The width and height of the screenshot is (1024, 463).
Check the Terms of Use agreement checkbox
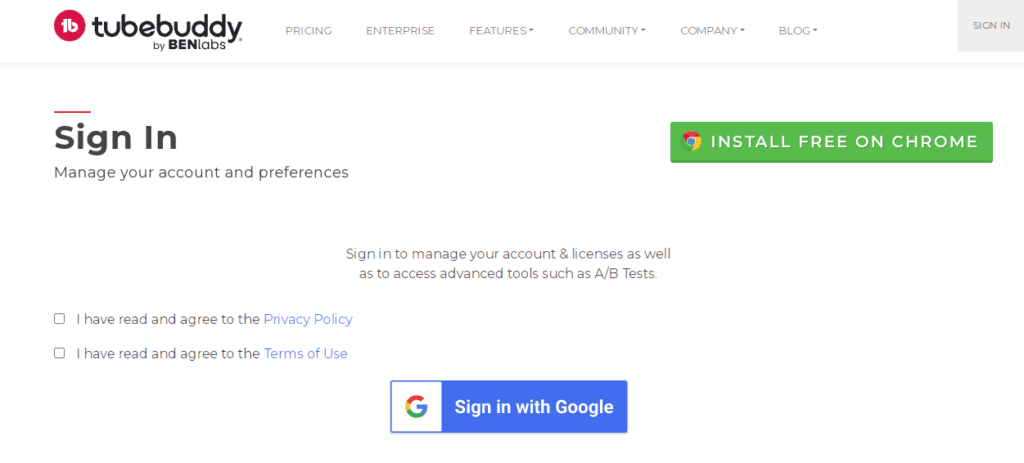point(59,353)
